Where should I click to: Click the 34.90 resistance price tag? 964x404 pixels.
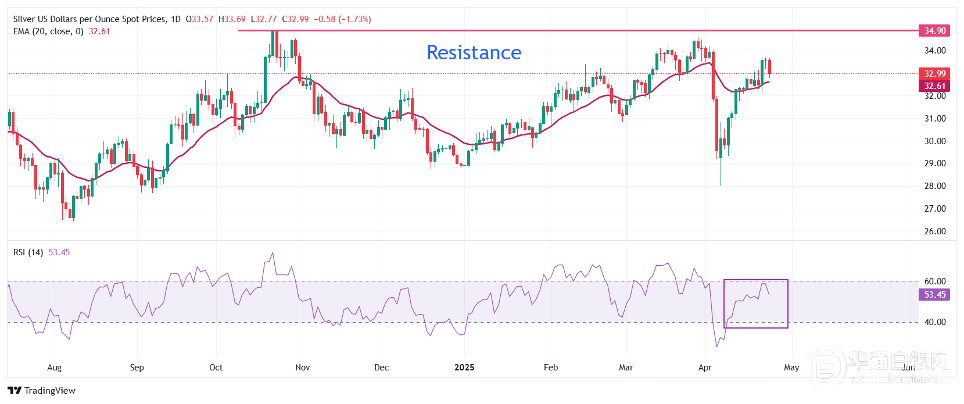click(935, 32)
